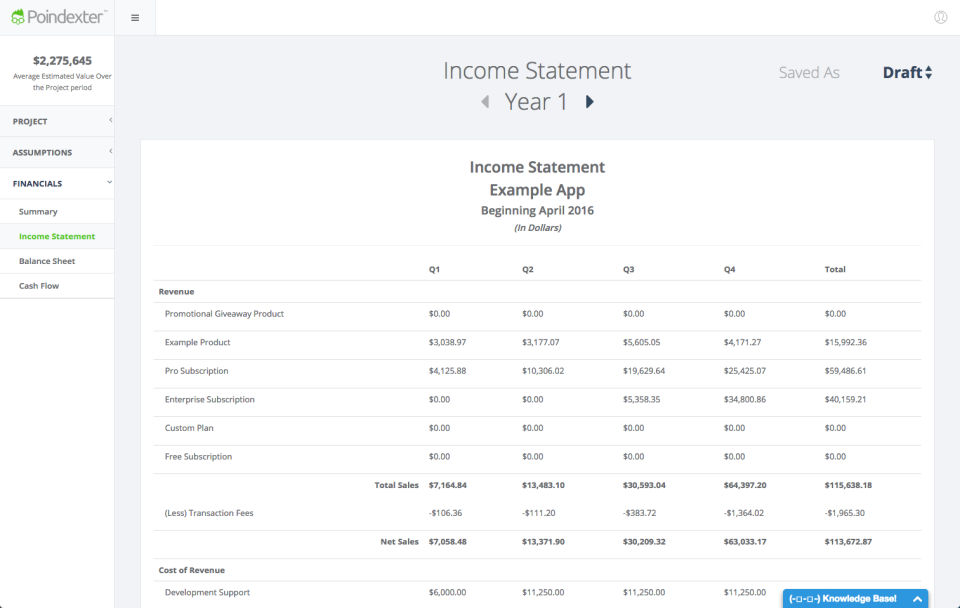960x608 pixels.
Task: Select Enterprise Subscription row label
Action: tap(209, 399)
